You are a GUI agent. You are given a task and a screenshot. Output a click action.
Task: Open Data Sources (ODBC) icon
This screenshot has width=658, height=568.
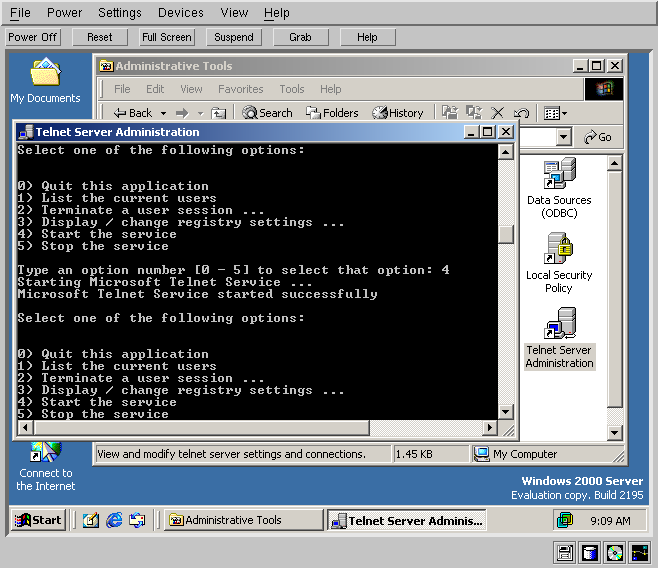(x=559, y=188)
